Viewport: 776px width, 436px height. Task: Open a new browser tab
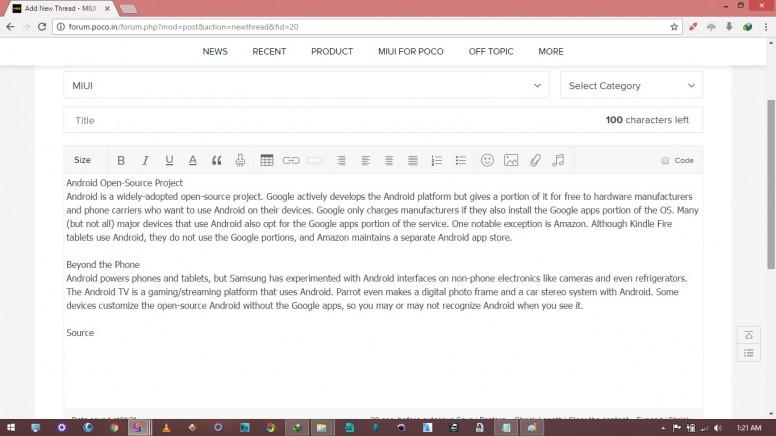[x=128, y=9]
